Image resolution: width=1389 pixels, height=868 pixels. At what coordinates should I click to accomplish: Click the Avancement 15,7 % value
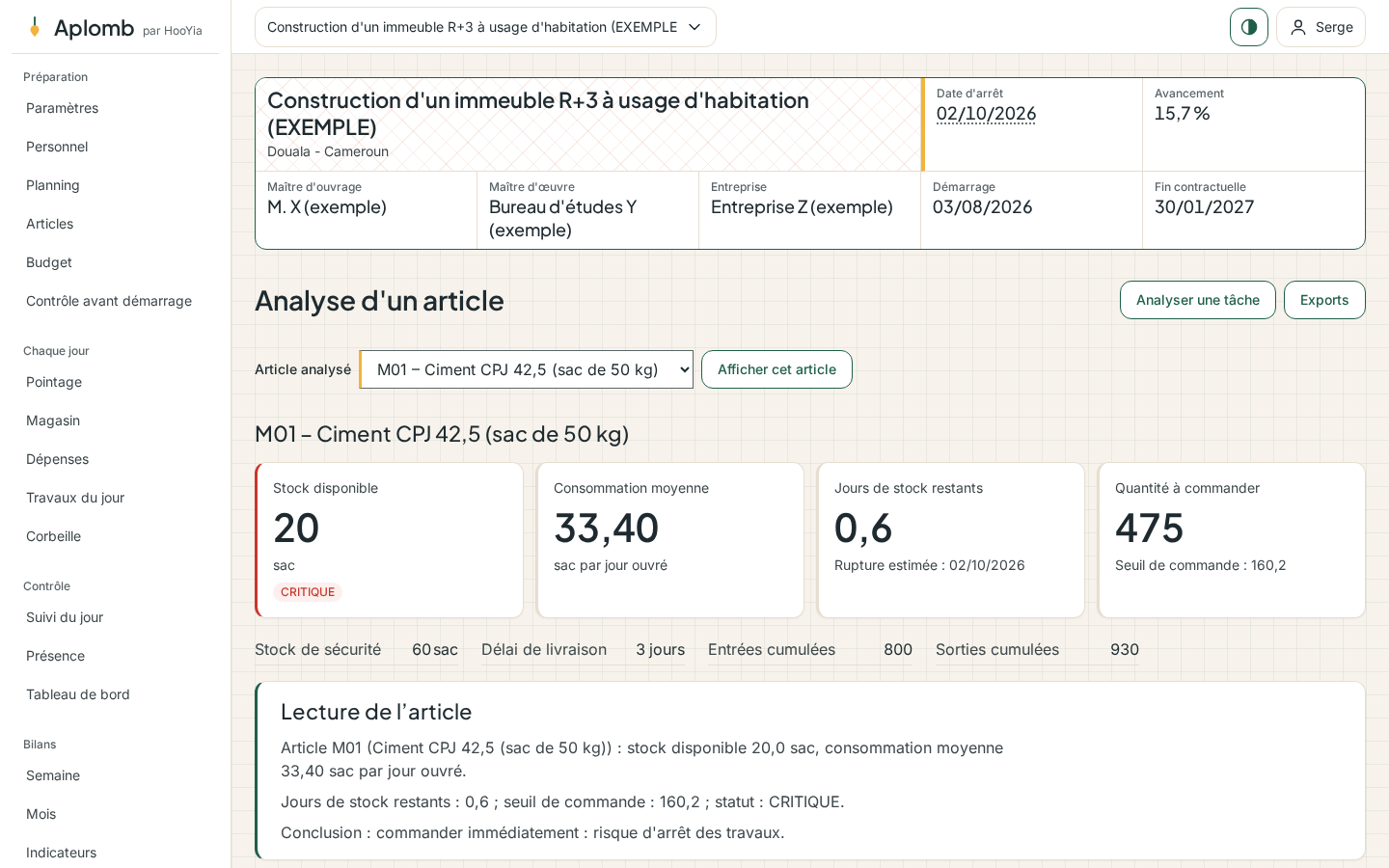[1183, 114]
